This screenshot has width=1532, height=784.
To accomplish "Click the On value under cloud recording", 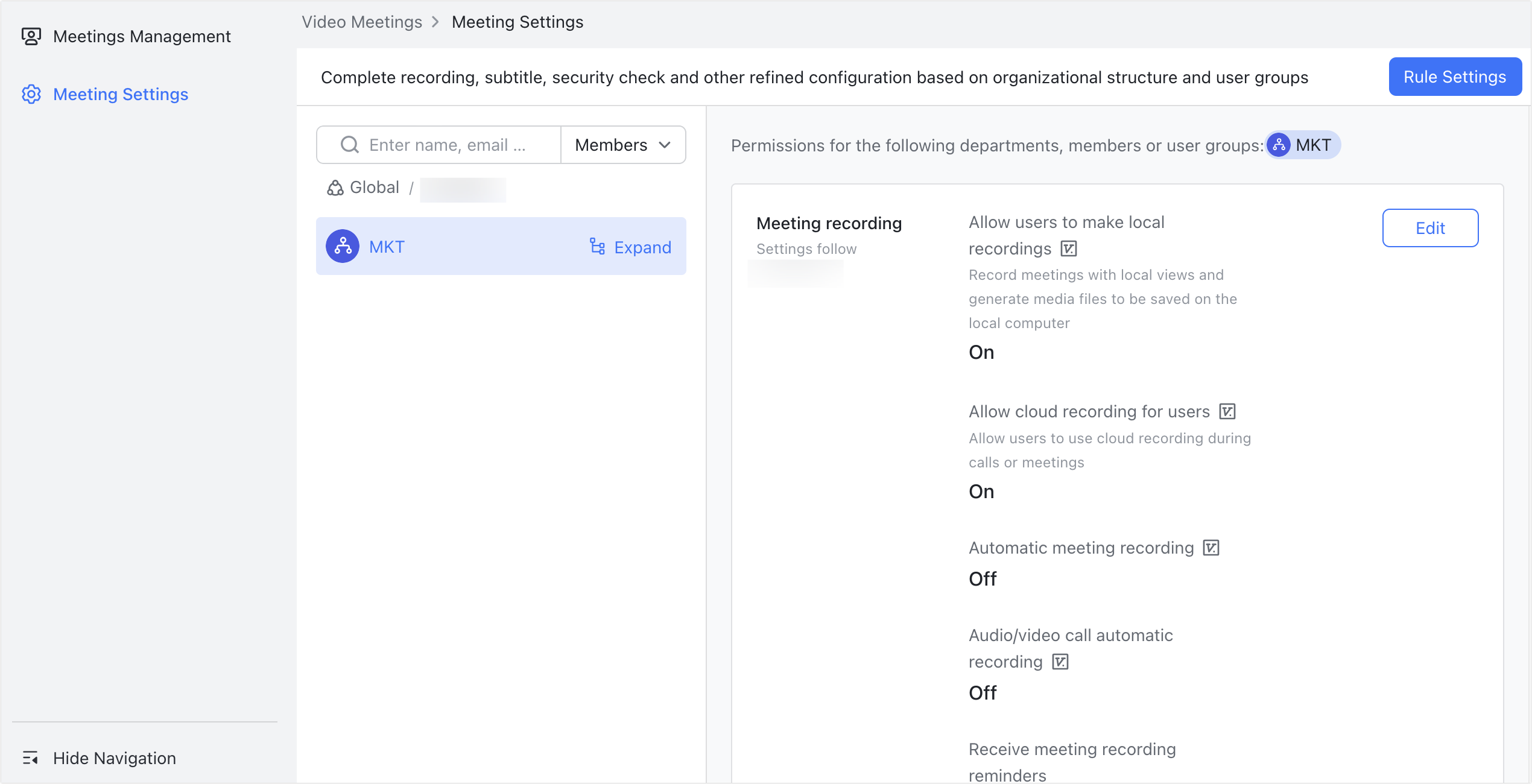I will point(981,492).
